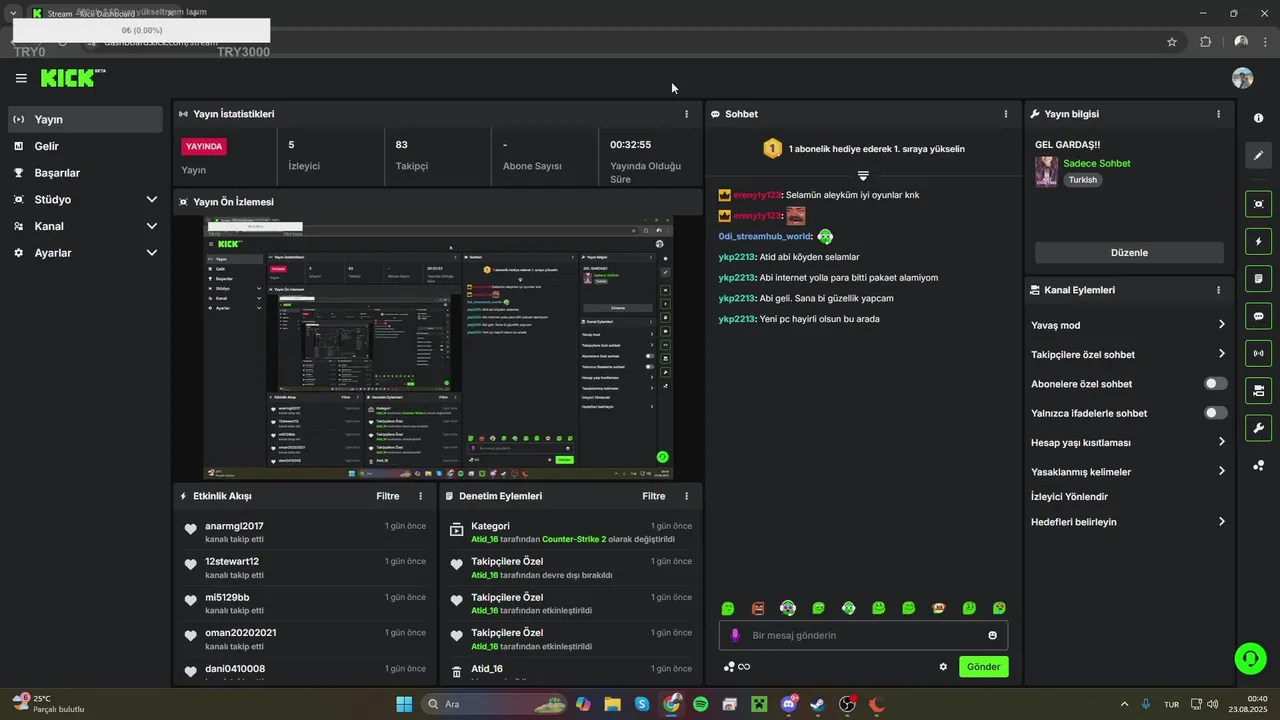Click the pencil edit icon in the right sidebar

pyautogui.click(x=1258, y=156)
